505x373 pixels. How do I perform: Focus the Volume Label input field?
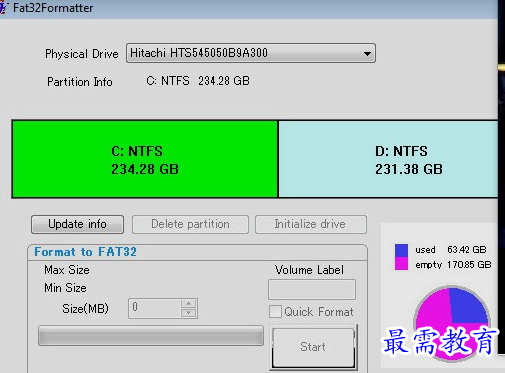(x=312, y=289)
